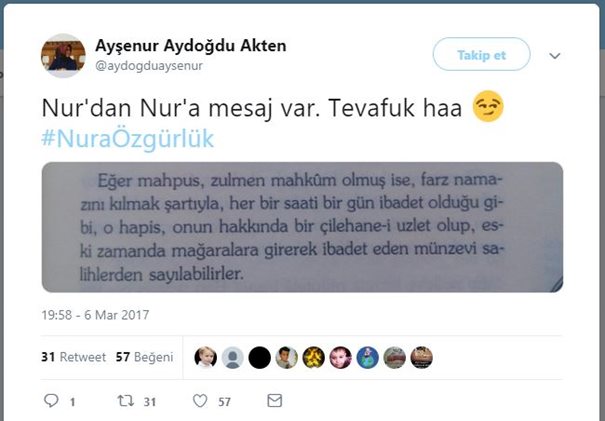Open the #NuraÖzgürlük hashtag link
This screenshot has height=421, width=605.
pyautogui.click(x=128, y=139)
